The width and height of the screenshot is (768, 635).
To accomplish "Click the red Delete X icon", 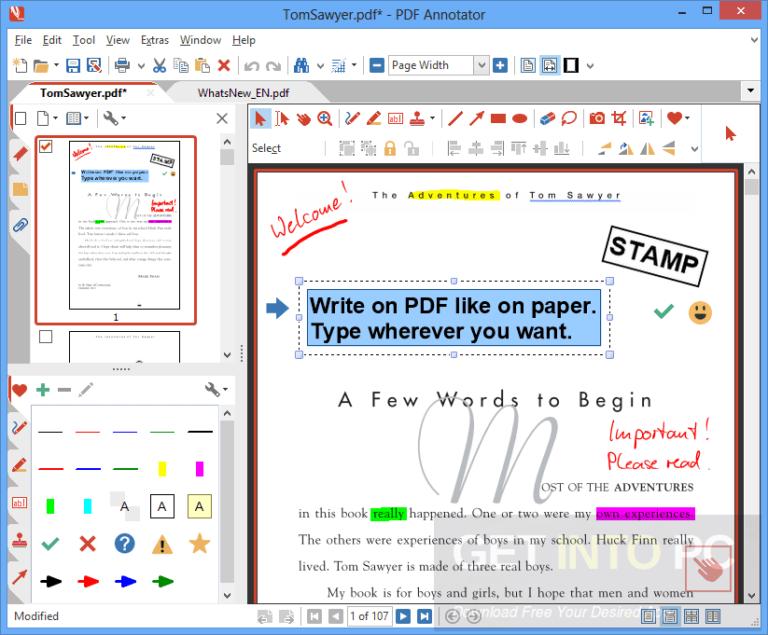I will (224, 65).
